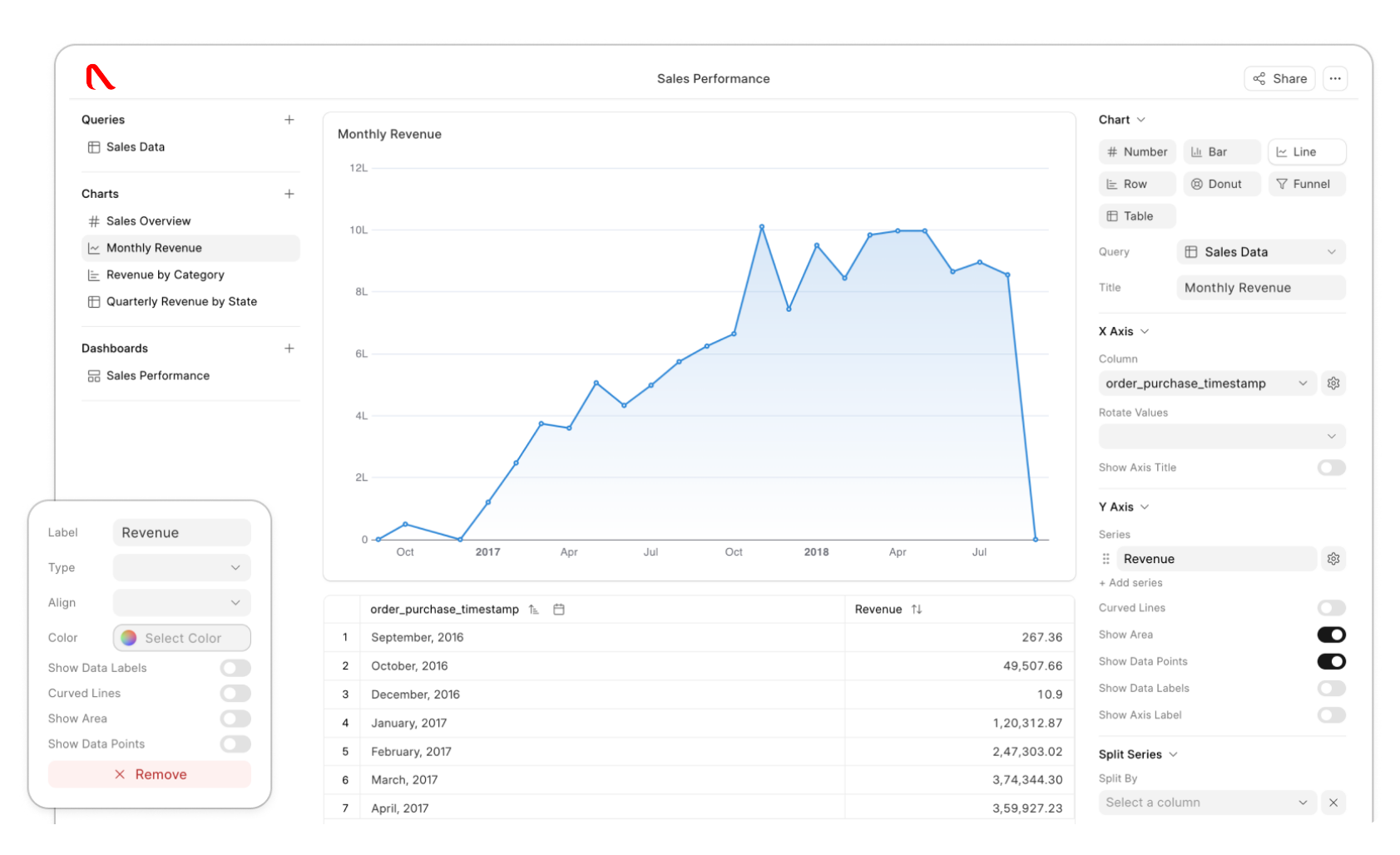Viewport: 1400px width, 855px height.
Task: Enable Curved Lines toggle in right panel
Action: click(1331, 608)
